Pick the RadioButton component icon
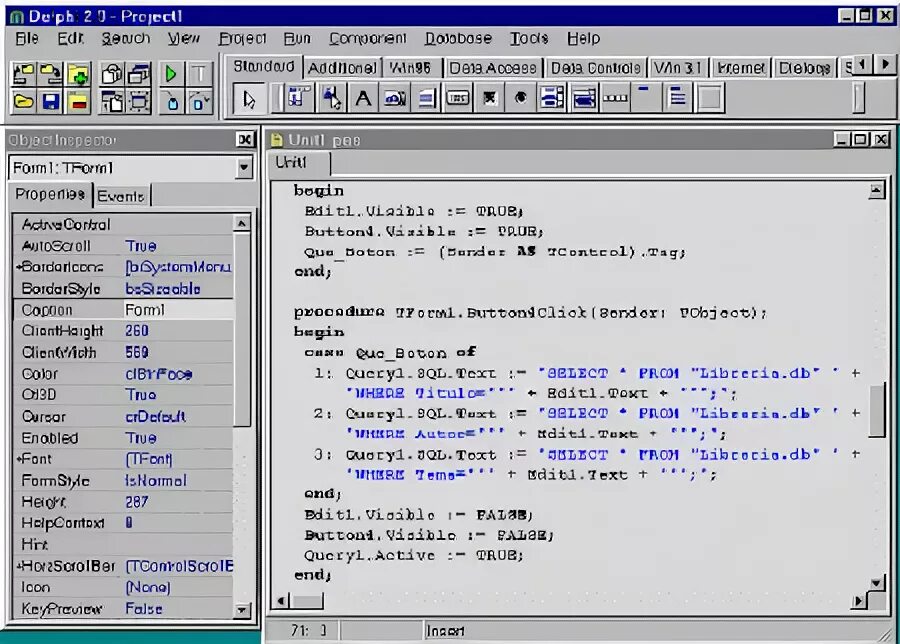Screen dimensions: 900x644 (521, 98)
